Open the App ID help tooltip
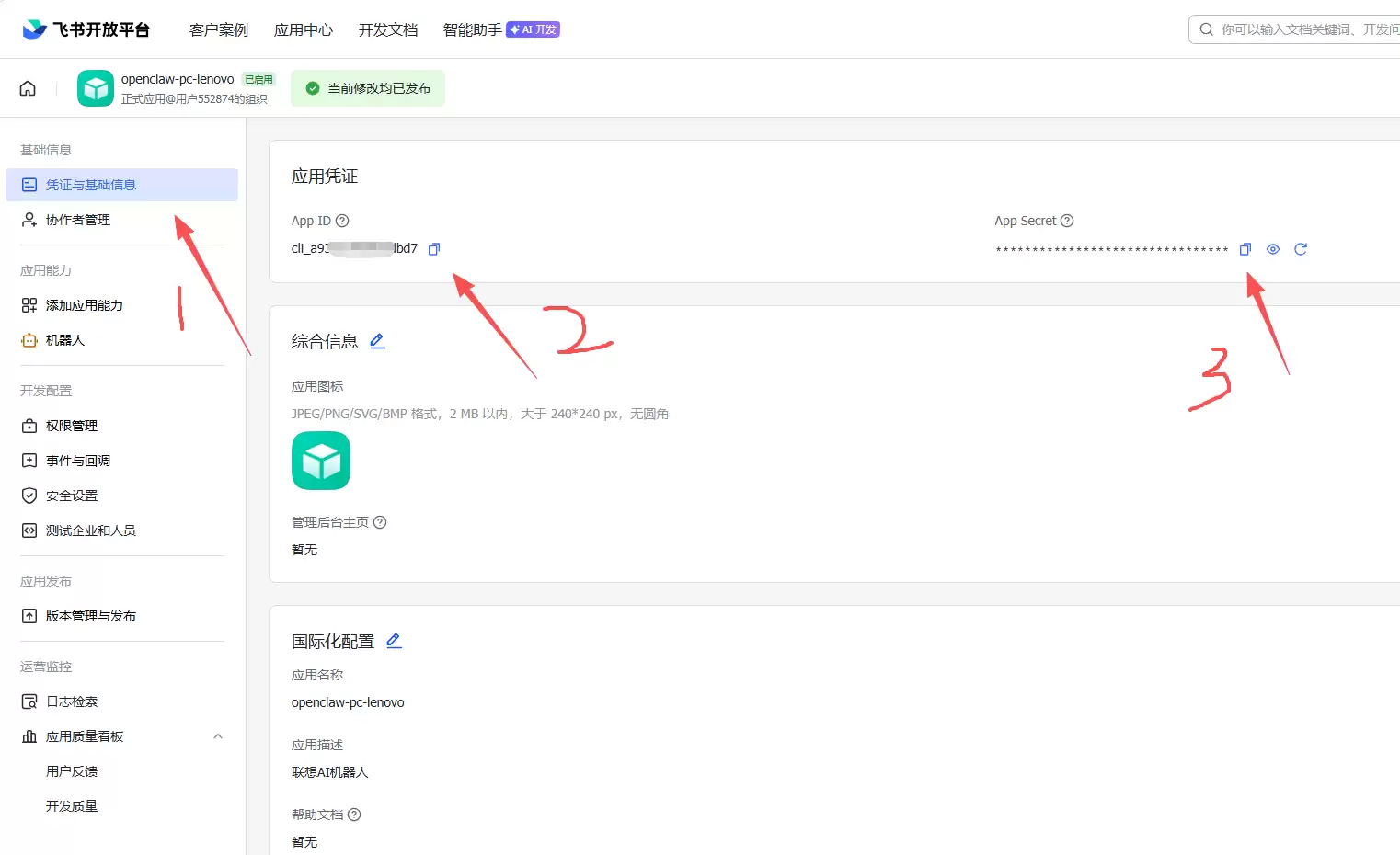Screen dimensions: 1400x855 click(342, 221)
